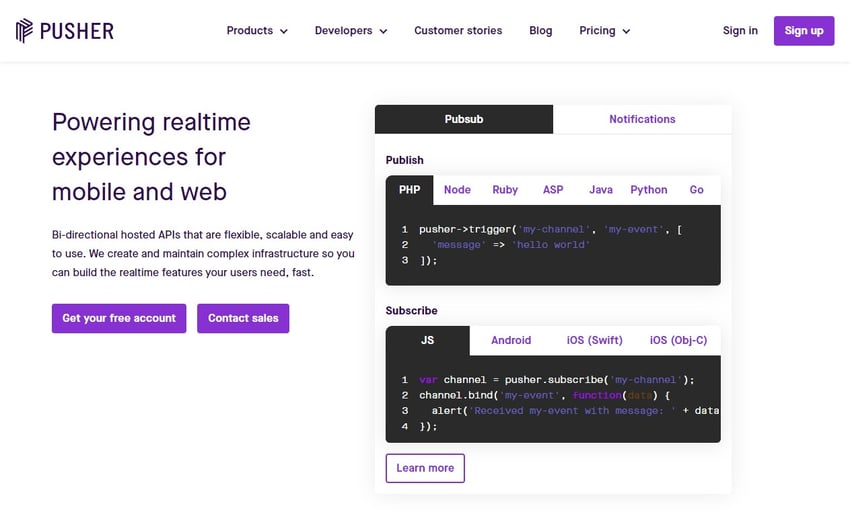Click the Powering realtime experiences headline
This screenshot has width=850, height=512.
(x=151, y=157)
